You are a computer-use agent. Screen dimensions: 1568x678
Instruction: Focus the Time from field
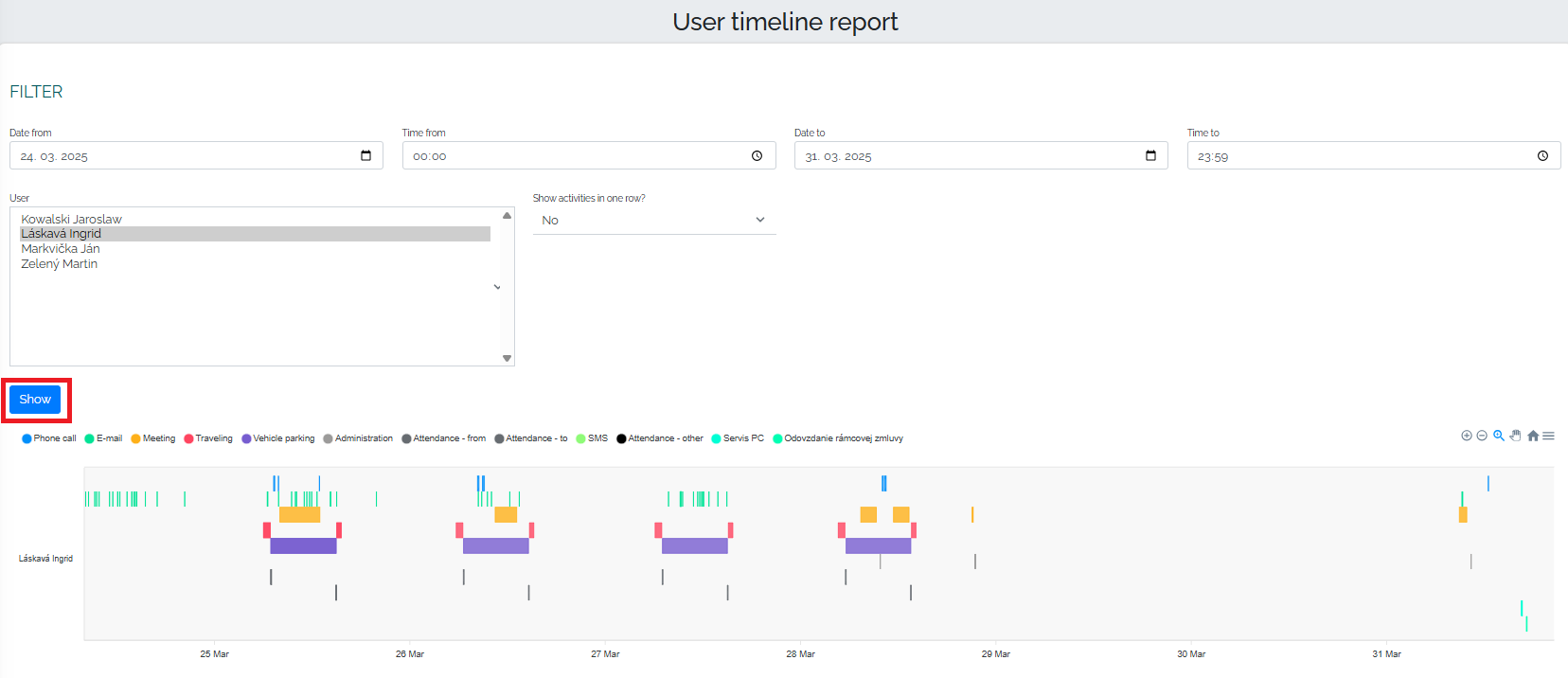pos(589,155)
